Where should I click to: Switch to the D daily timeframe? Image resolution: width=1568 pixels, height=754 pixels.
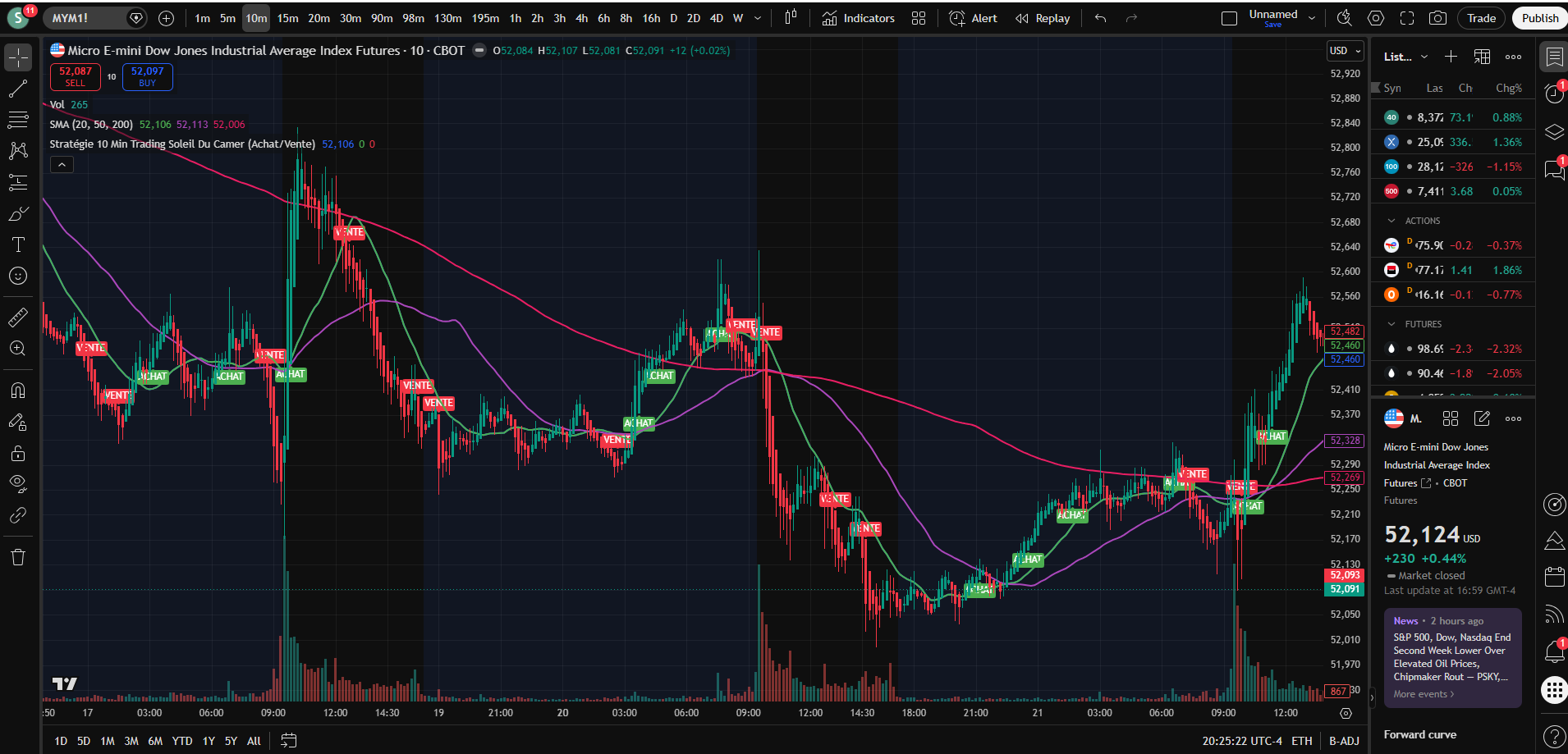tap(673, 18)
